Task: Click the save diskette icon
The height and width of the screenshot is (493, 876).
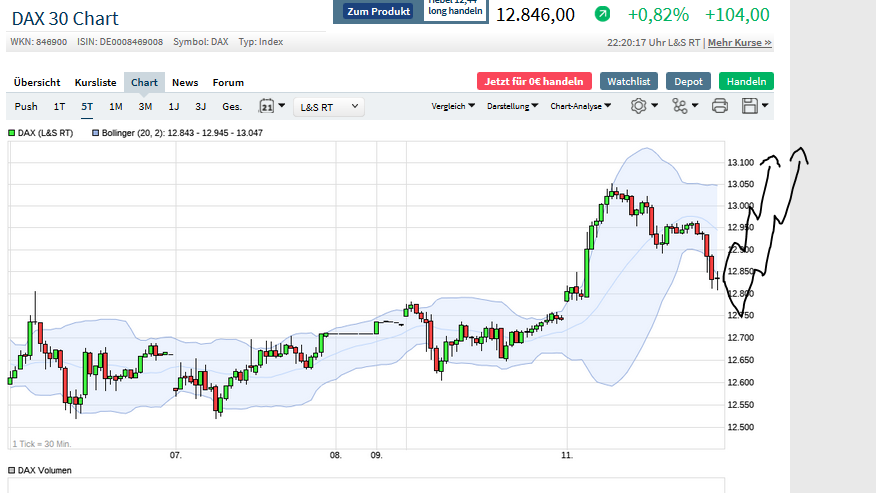Action: click(750, 106)
